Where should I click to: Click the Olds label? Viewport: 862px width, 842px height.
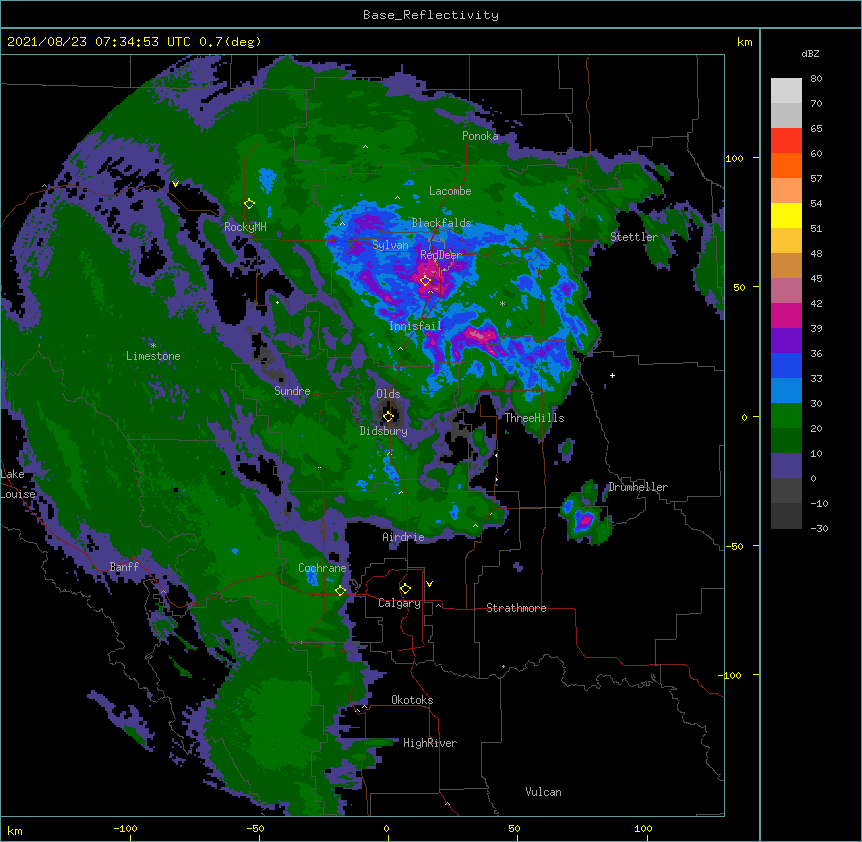[x=388, y=394]
